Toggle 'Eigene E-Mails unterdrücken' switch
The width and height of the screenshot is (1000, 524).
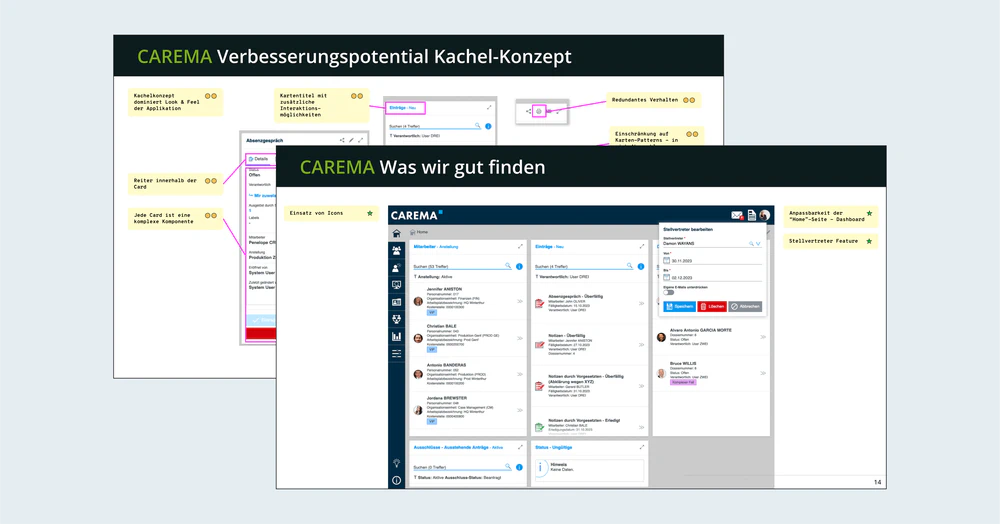click(668, 292)
